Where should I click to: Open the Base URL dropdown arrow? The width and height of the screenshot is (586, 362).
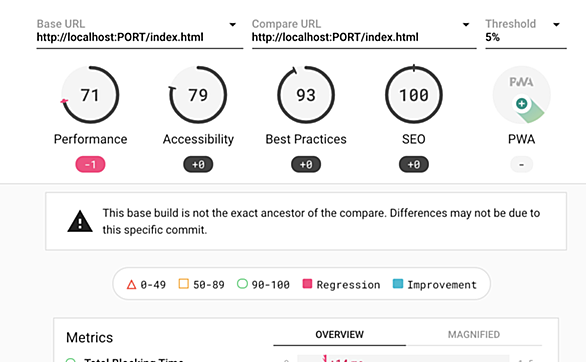(232, 25)
